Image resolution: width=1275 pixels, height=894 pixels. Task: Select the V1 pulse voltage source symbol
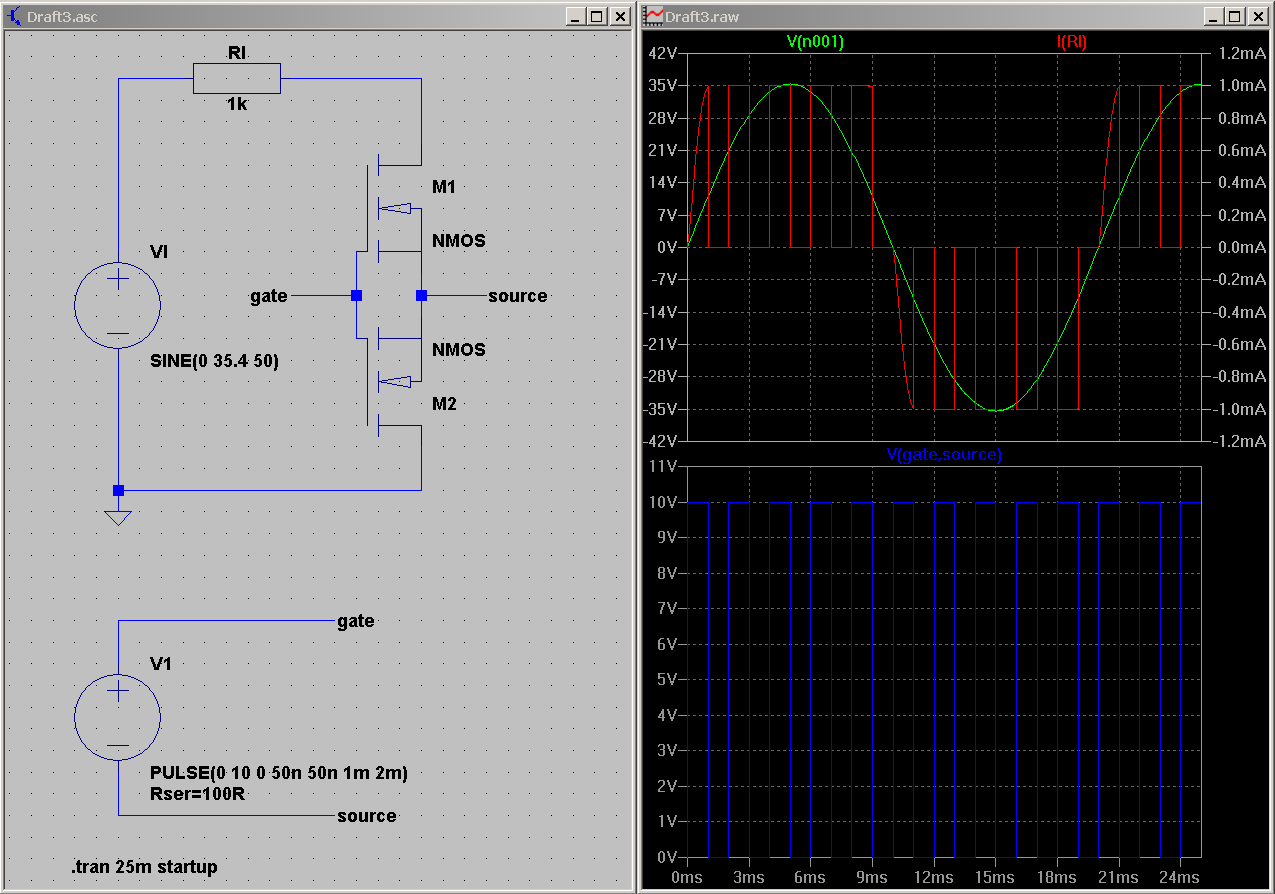click(118, 717)
